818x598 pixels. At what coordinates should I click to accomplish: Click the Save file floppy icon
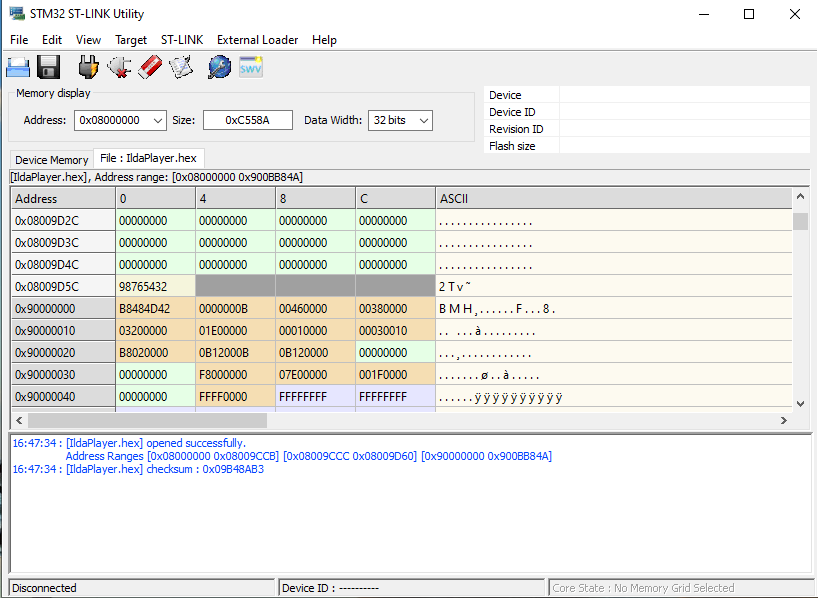[x=49, y=67]
